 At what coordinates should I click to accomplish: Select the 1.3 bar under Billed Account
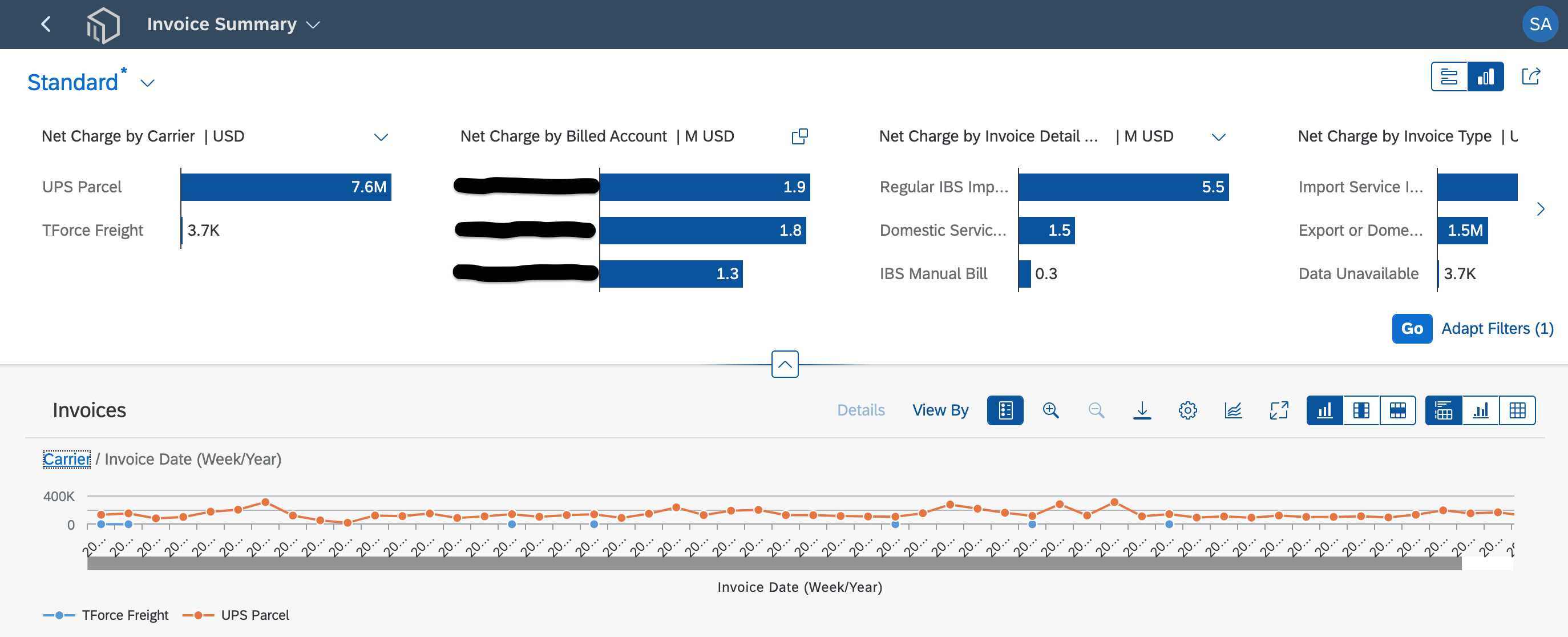pos(672,273)
